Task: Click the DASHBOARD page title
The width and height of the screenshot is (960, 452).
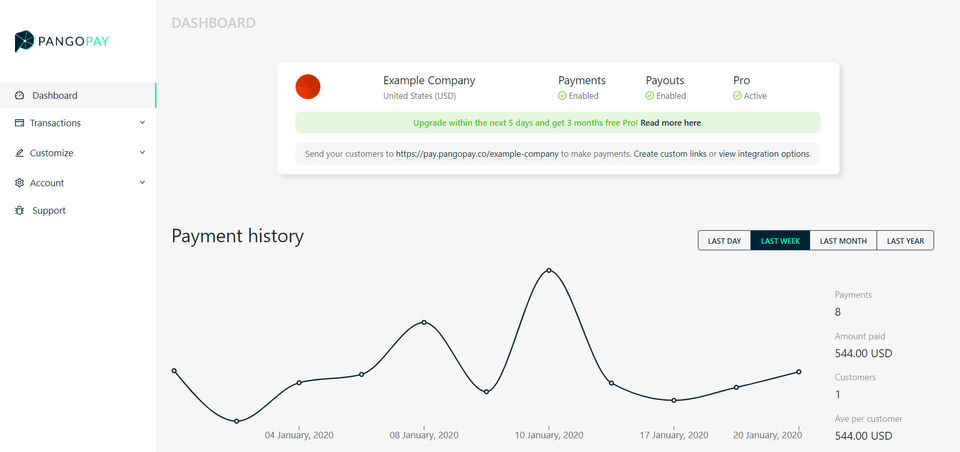Action: point(213,23)
